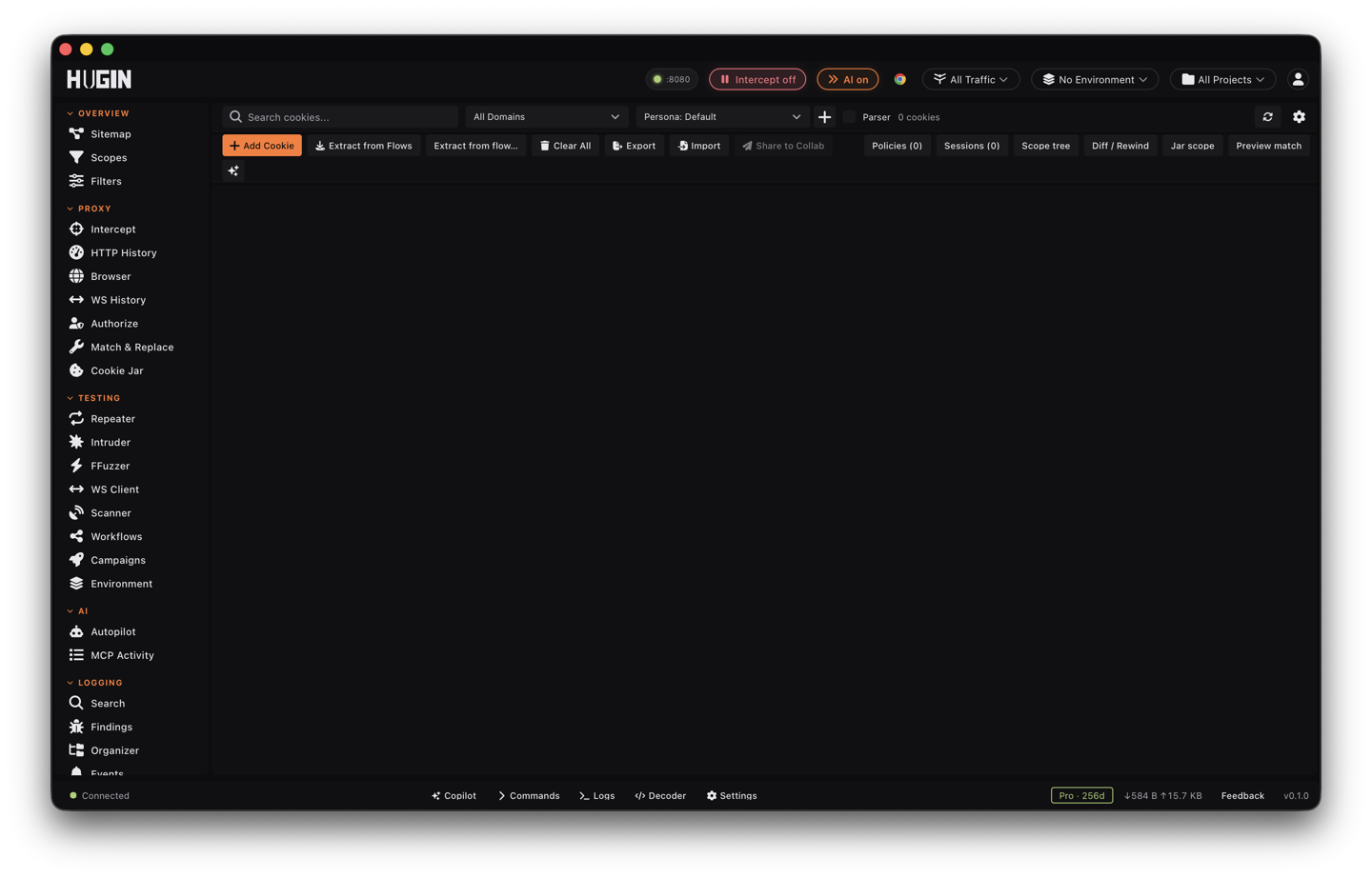Open the user account profile icon

(x=1298, y=79)
